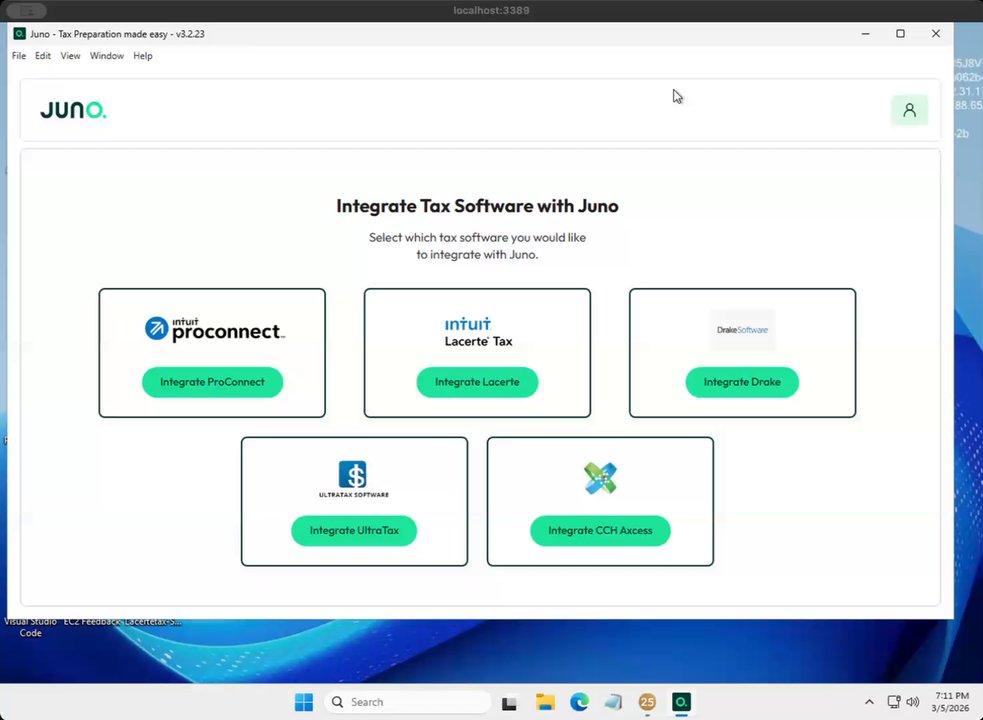Select the Juno app on the taskbar

tap(681, 702)
